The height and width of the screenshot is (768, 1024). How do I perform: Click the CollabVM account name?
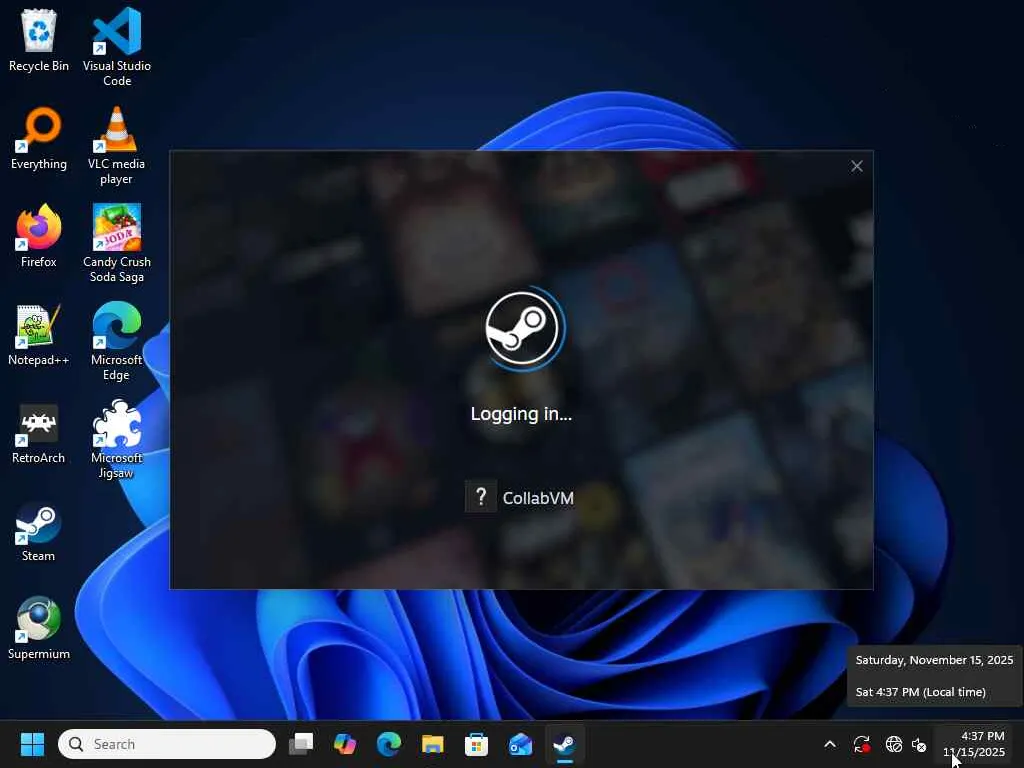click(x=538, y=498)
